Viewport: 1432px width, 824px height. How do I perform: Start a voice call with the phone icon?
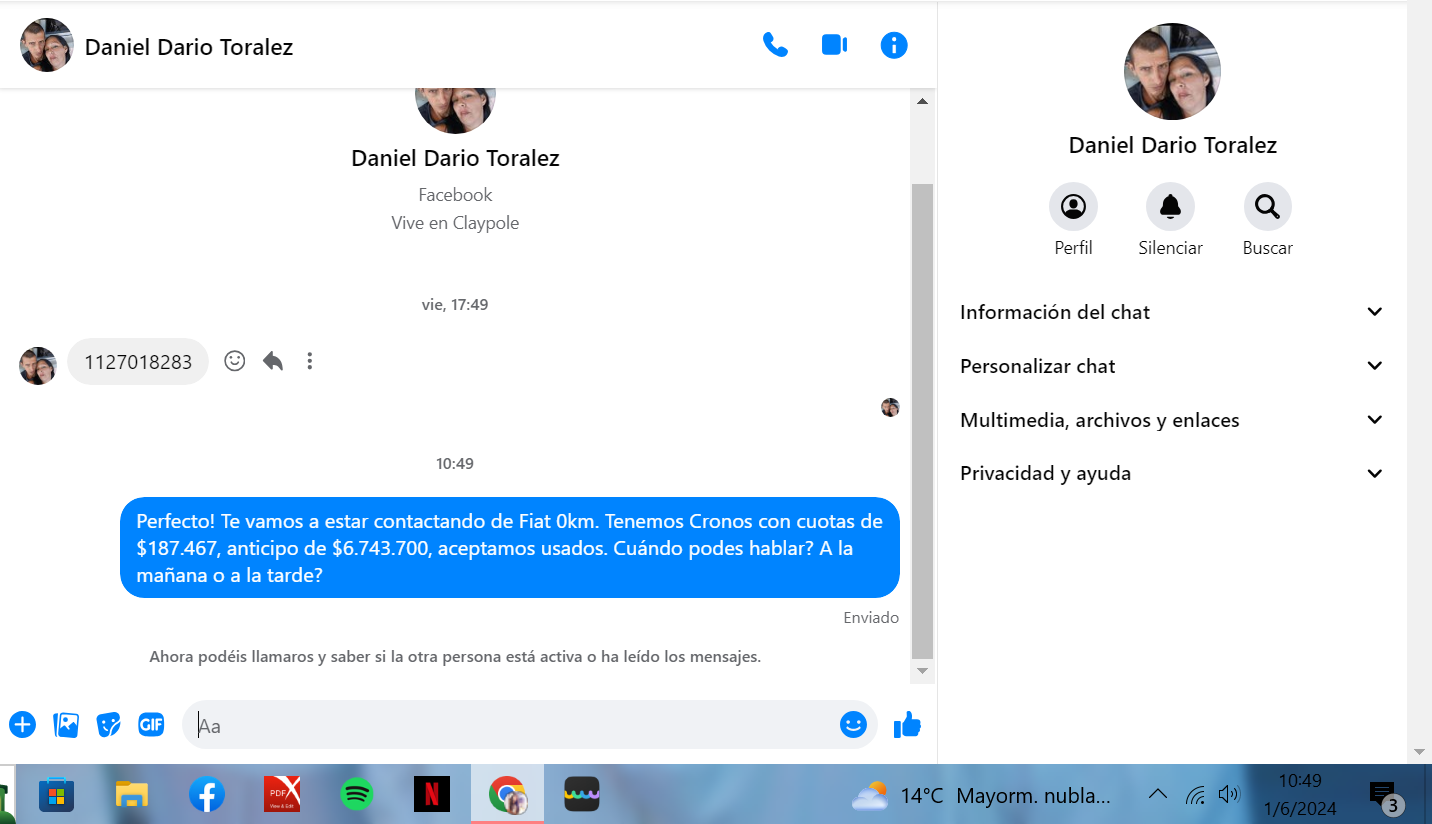(775, 45)
